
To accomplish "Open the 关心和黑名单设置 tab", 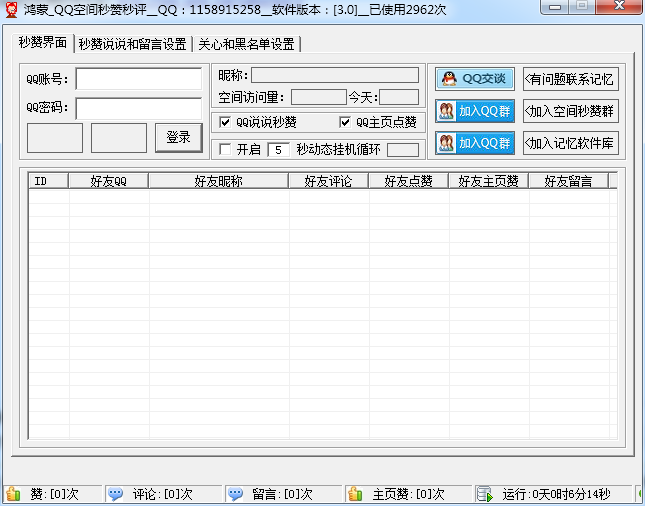I will point(245,44).
